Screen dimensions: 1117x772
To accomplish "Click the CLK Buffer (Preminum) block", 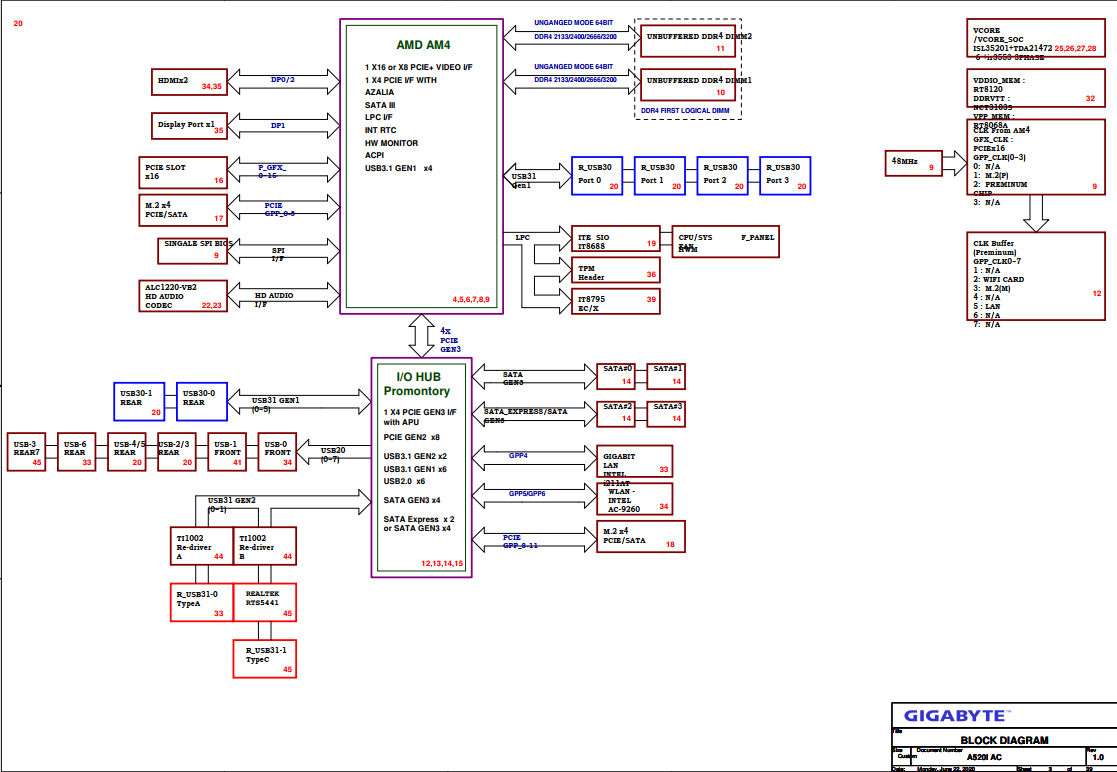I will (x=1035, y=276).
